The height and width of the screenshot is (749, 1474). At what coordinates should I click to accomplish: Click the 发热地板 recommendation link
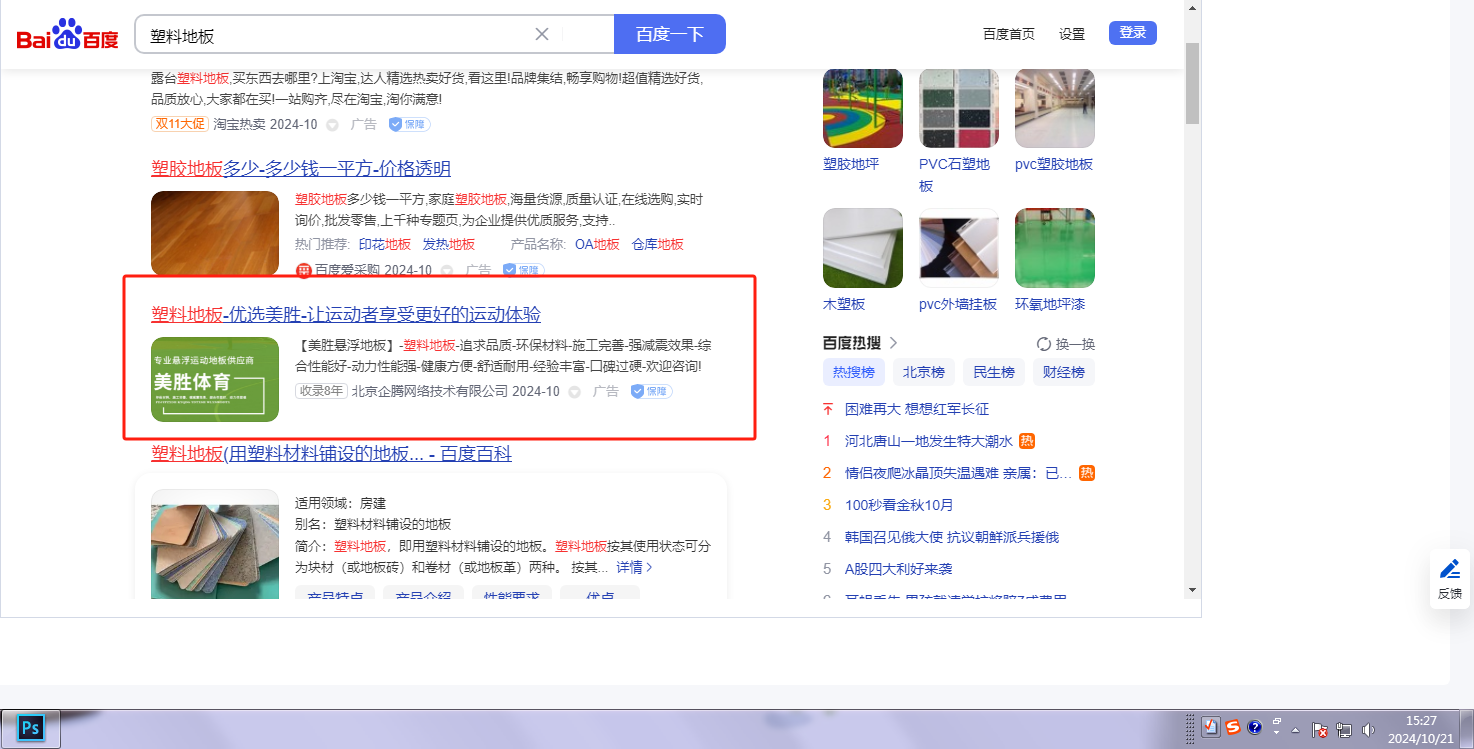click(449, 244)
